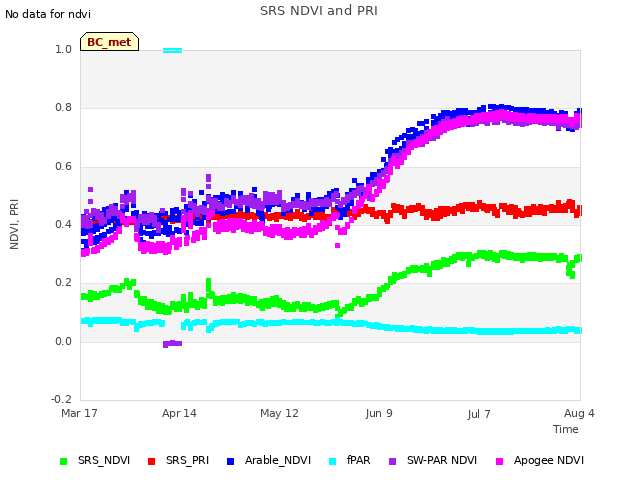The image size is (640, 480).
Task: Click the 0.8 y-axis tick label
Action: pos(63,108)
